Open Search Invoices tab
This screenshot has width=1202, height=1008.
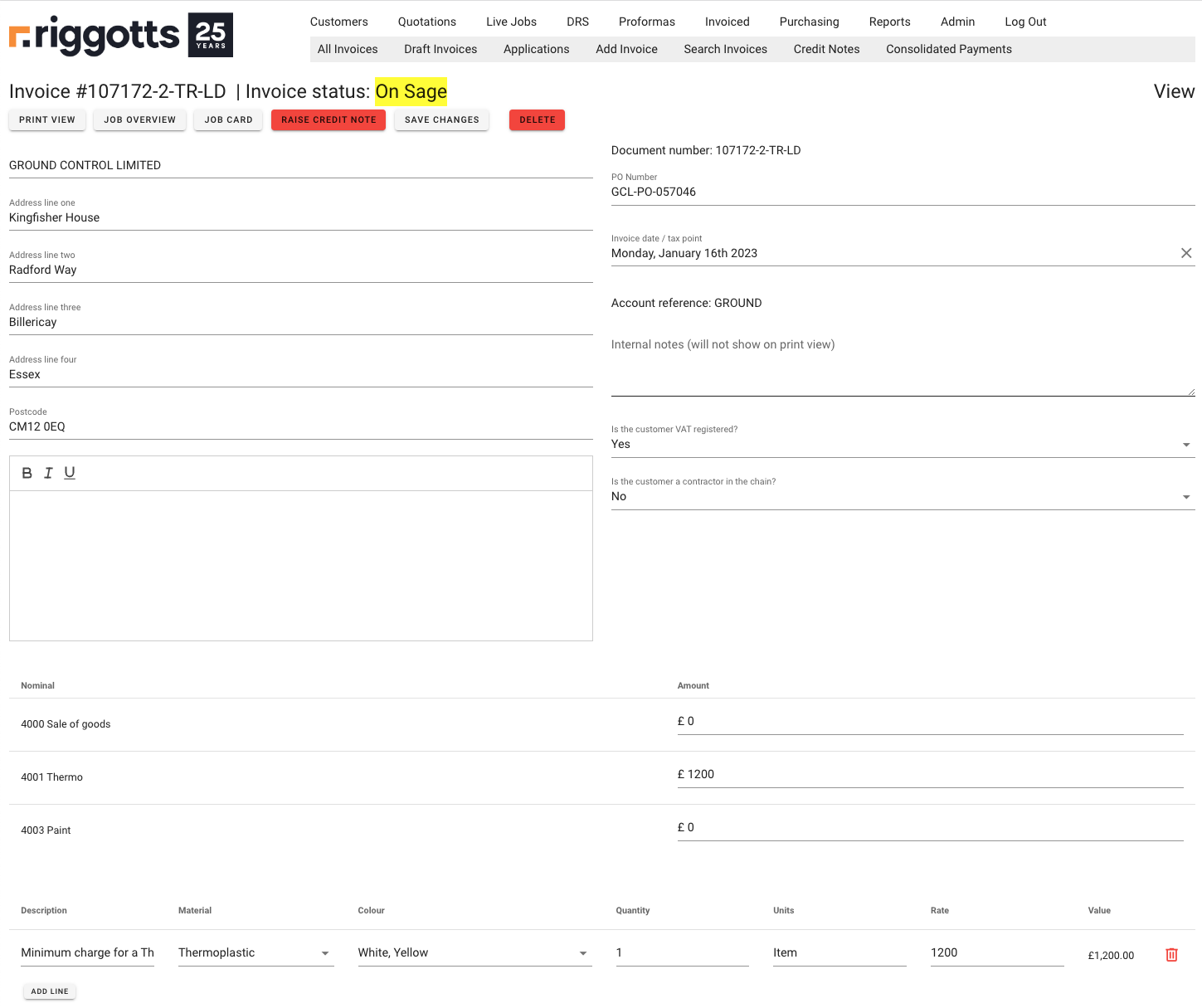725,49
